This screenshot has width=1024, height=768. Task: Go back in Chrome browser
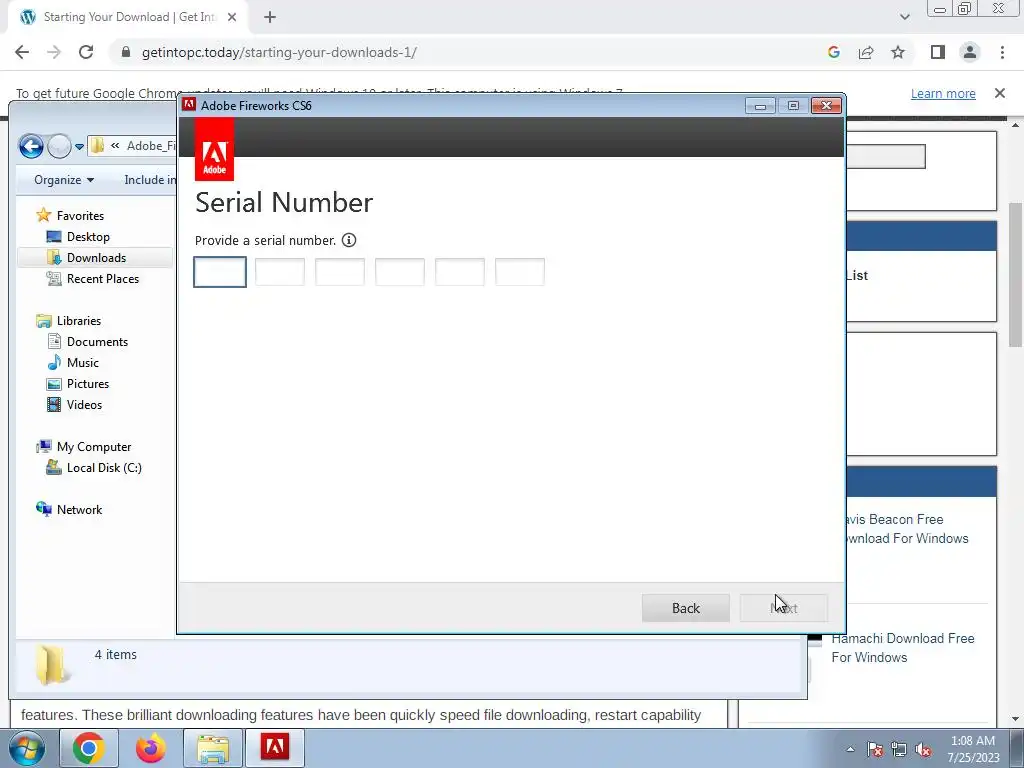(x=22, y=52)
